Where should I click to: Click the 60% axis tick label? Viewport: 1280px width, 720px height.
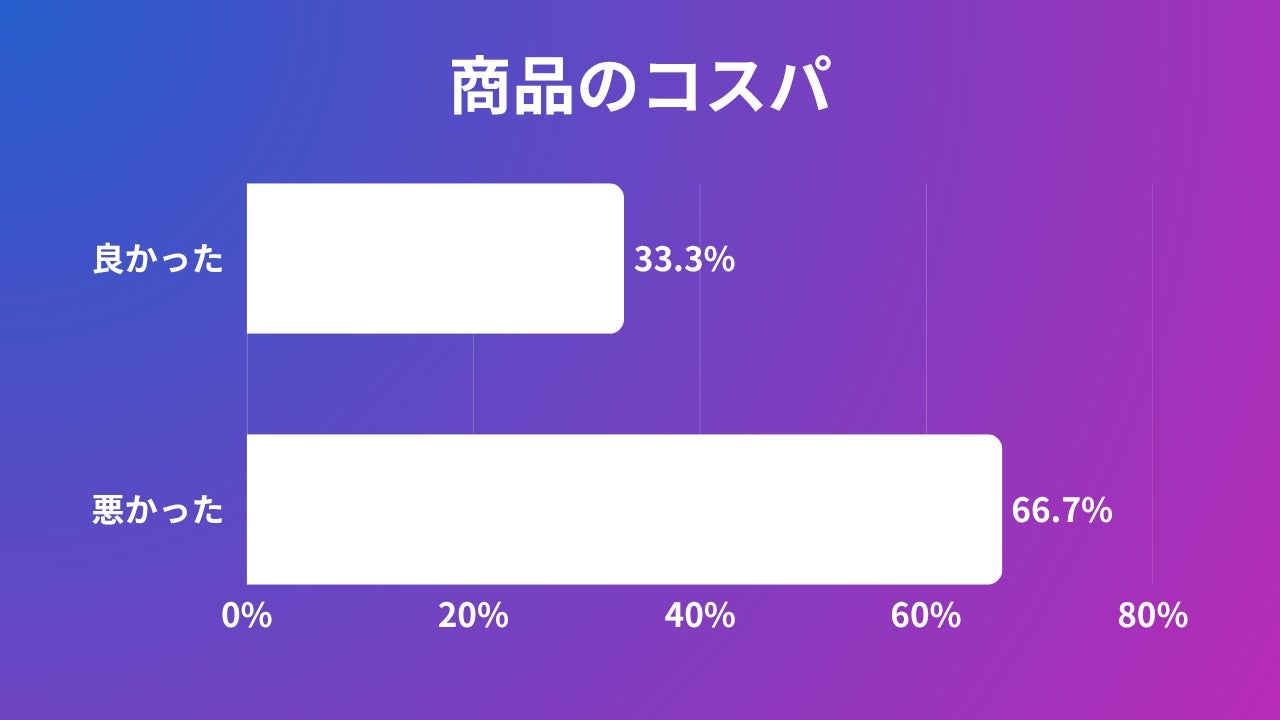coord(926,616)
